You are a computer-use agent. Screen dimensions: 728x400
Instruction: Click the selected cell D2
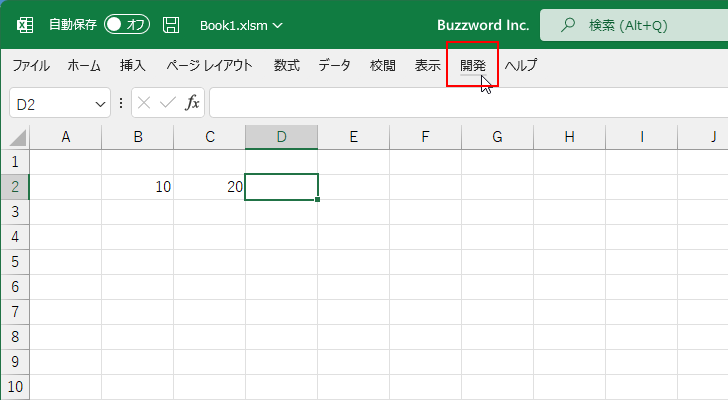pos(281,187)
